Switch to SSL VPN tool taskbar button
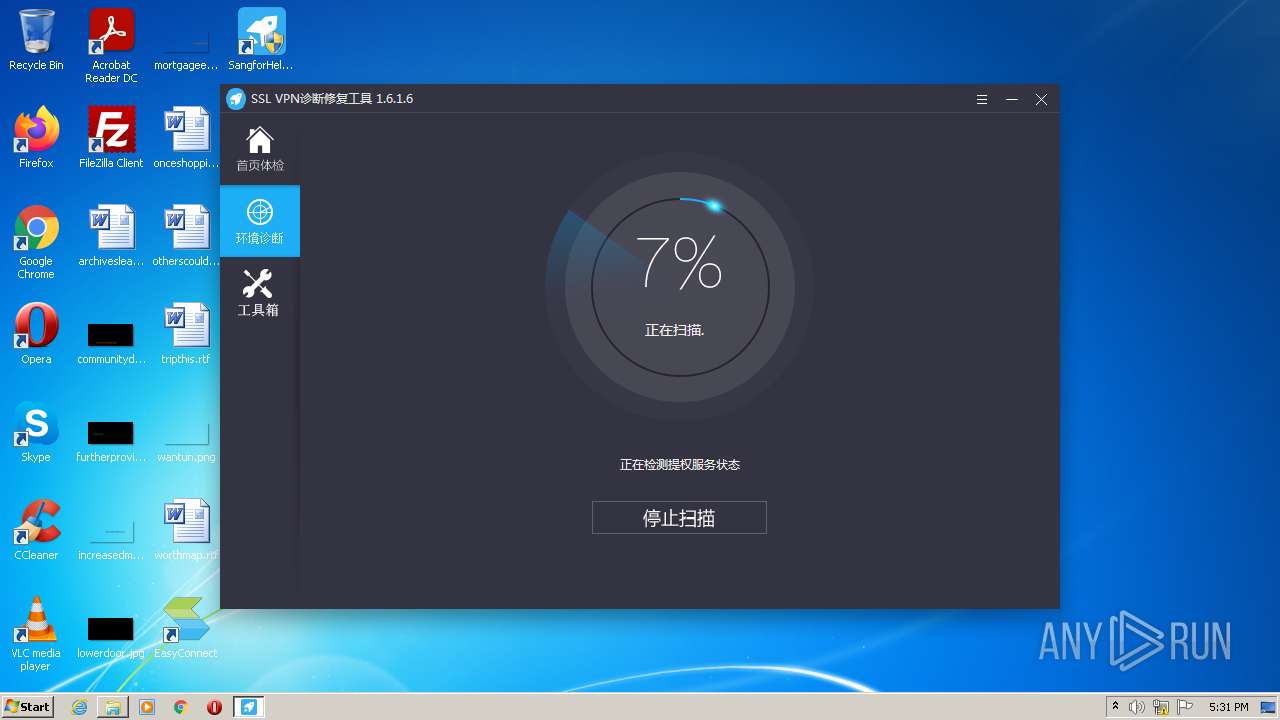 249,707
